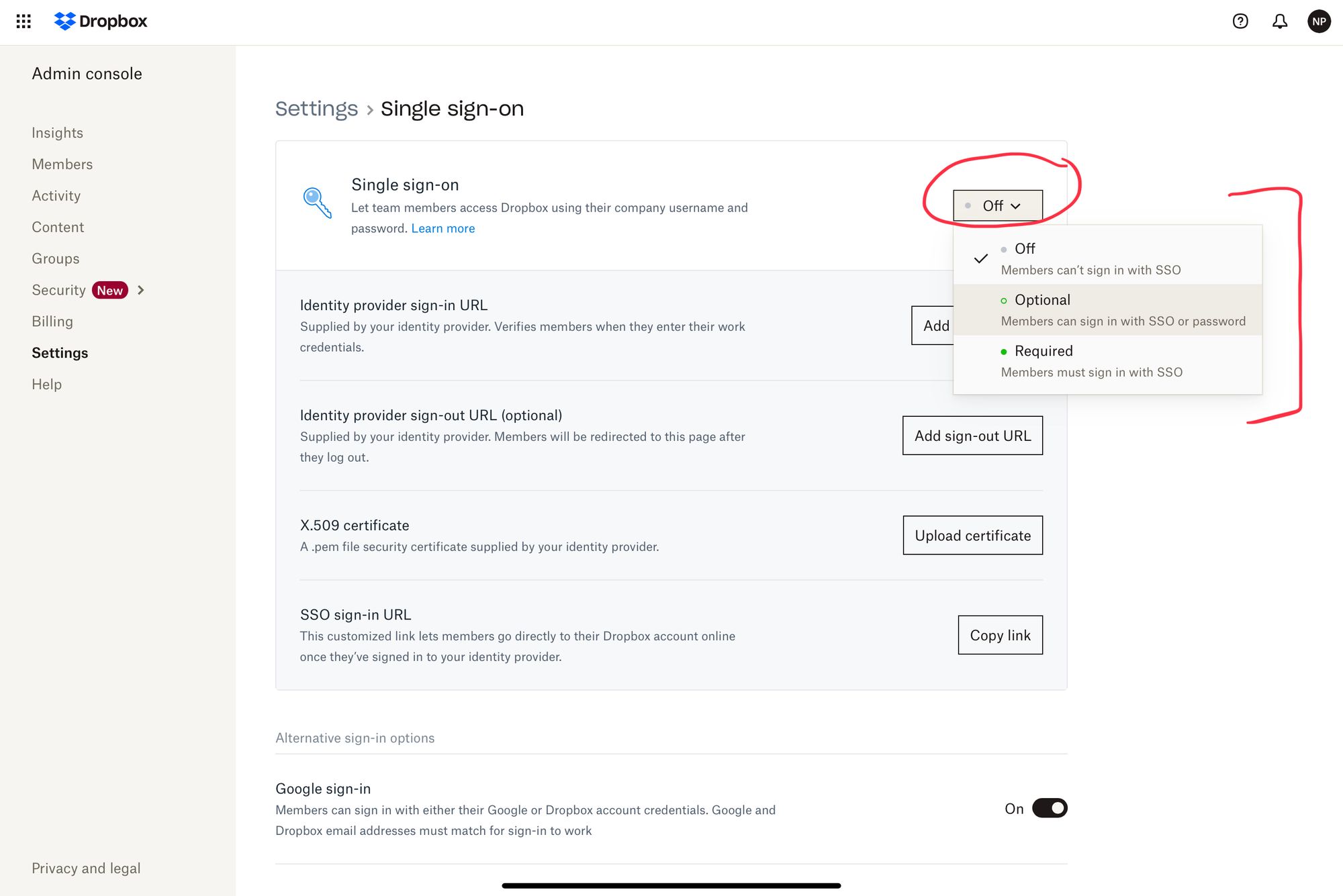Select the Off SSO option
This screenshot has height=896, width=1343.
click(1108, 258)
